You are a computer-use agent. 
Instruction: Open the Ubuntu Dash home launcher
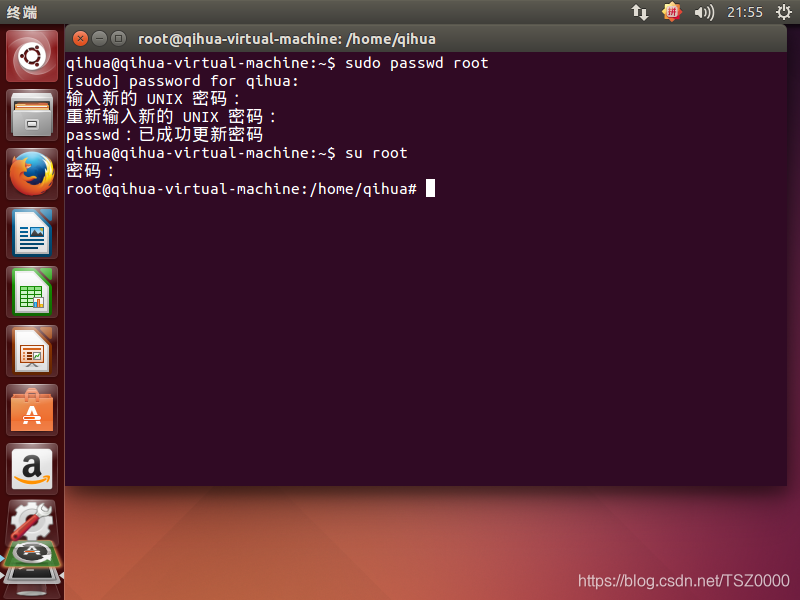click(x=32, y=56)
